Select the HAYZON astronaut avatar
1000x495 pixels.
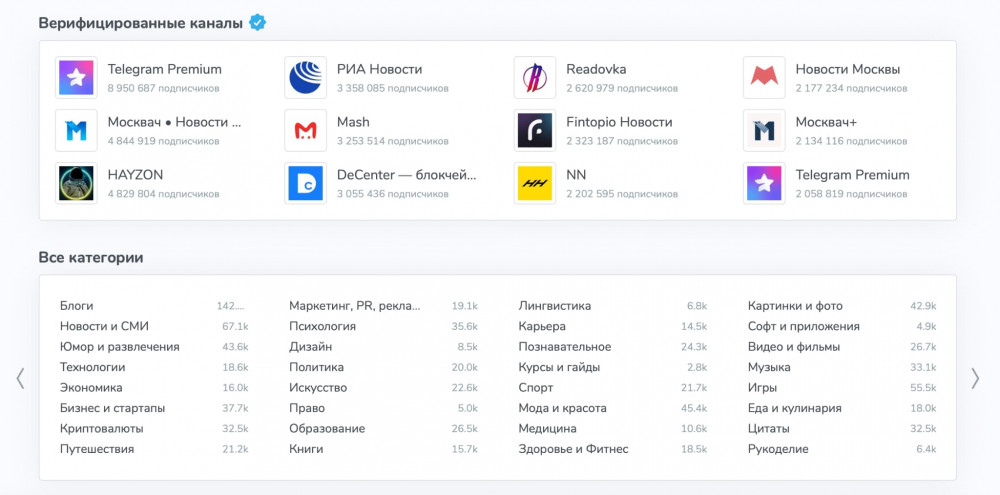[76, 183]
